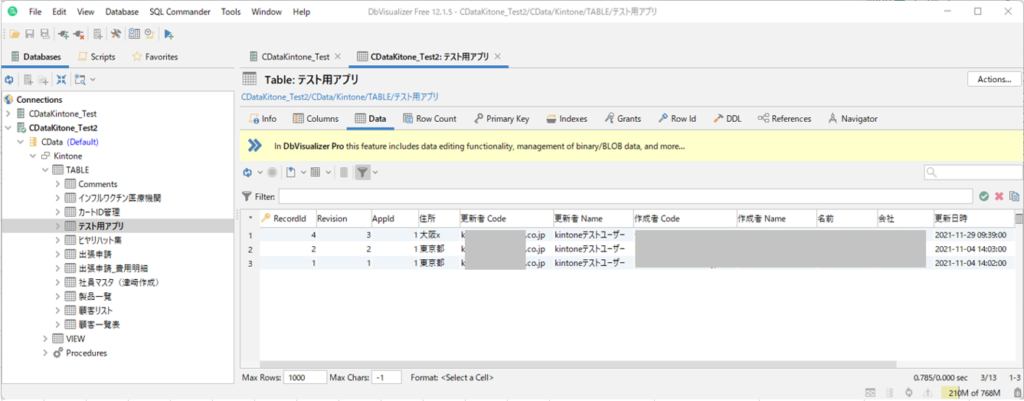Open dropdown arrow next to export icon
The width and height of the screenshot is (1024, 401).
pyautogui.click(x=303, y=172)
